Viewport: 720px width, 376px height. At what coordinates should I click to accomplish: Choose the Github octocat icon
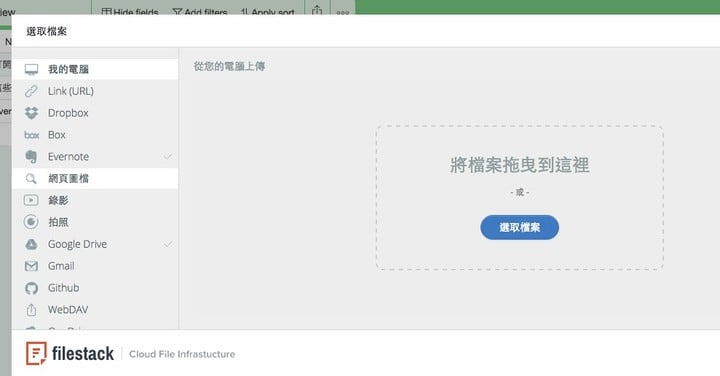pos(31,288)
